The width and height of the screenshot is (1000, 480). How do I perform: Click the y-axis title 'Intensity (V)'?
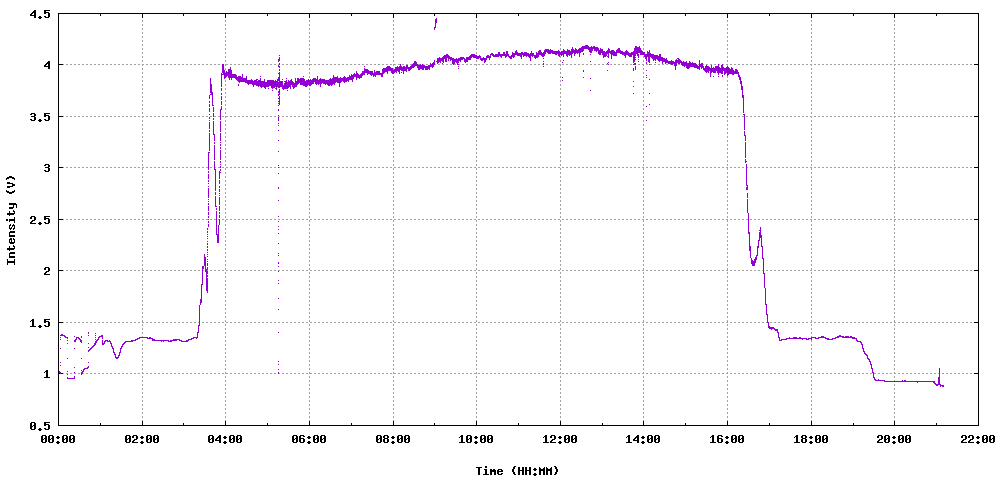pyautogui.click(x=11, y=219)
